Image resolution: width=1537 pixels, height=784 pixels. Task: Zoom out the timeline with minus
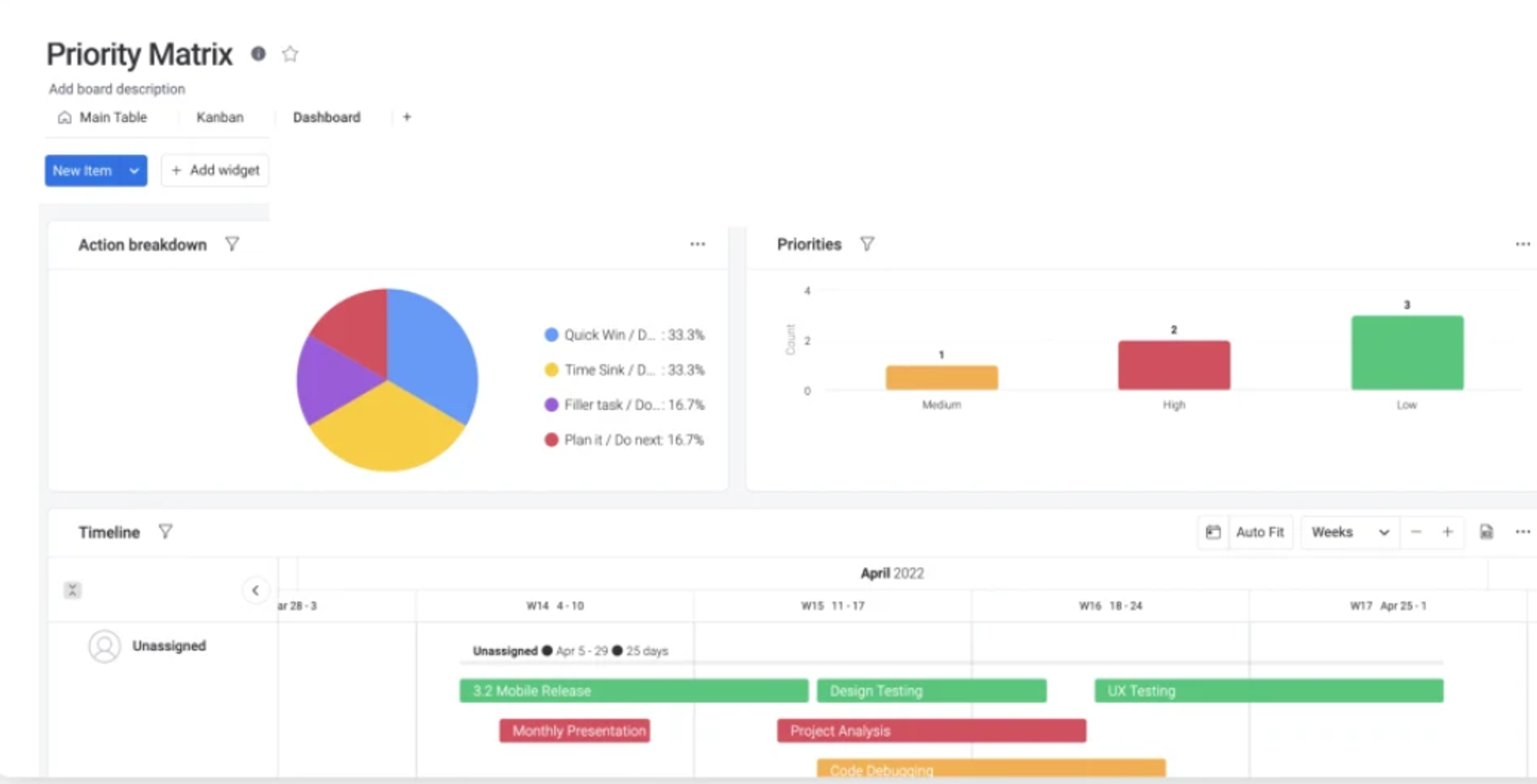[1416, 532]
